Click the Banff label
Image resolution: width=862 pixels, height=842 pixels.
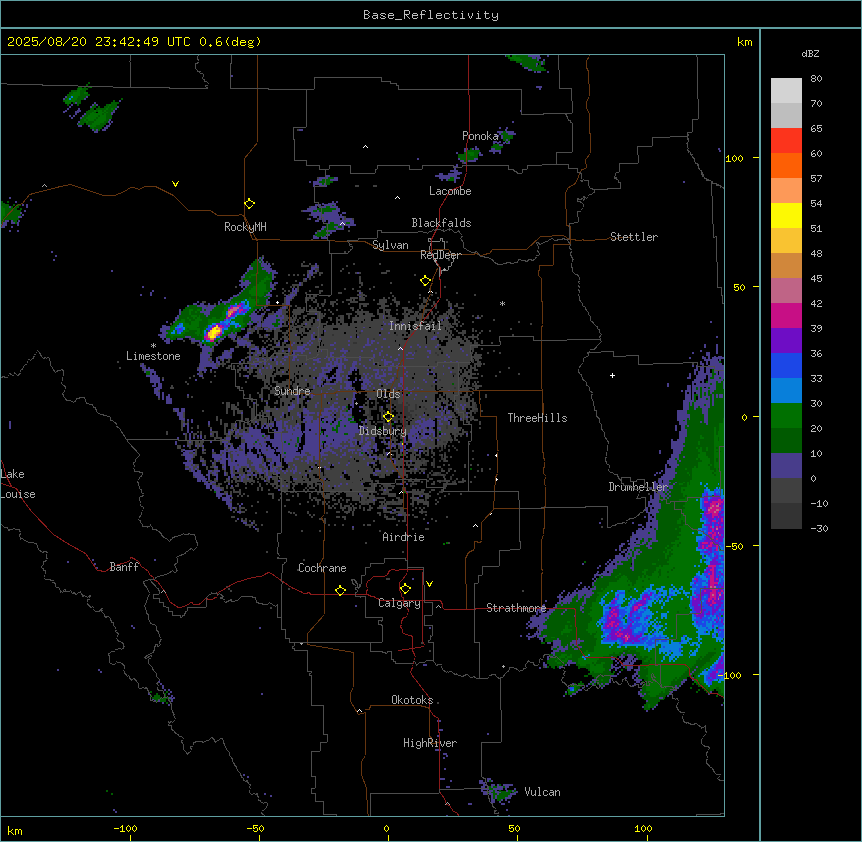click(124, 567)
